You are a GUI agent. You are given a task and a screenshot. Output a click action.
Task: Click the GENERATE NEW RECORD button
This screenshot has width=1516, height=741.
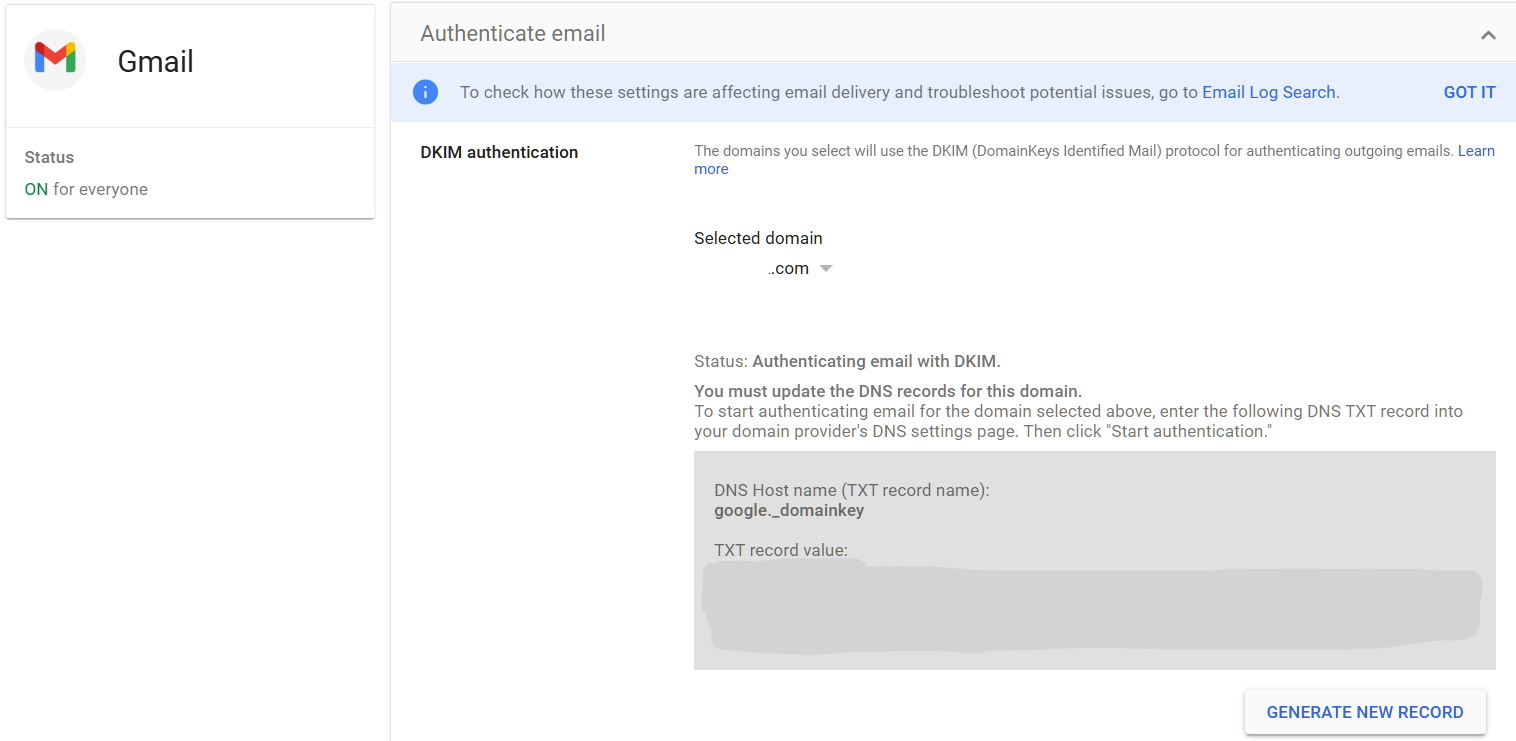tap(1365, 711)
